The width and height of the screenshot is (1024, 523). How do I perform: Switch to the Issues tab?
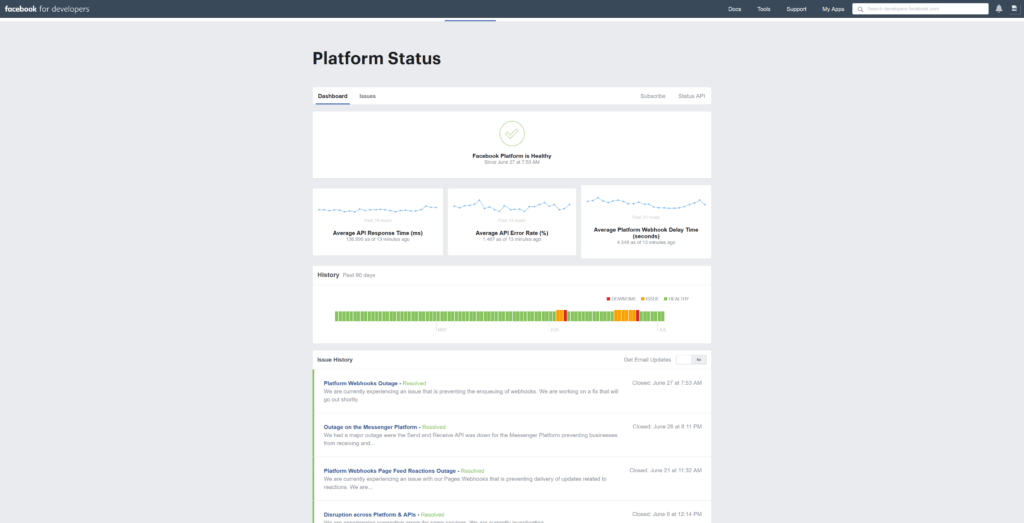pyautogui.click(x=367, y=96)
